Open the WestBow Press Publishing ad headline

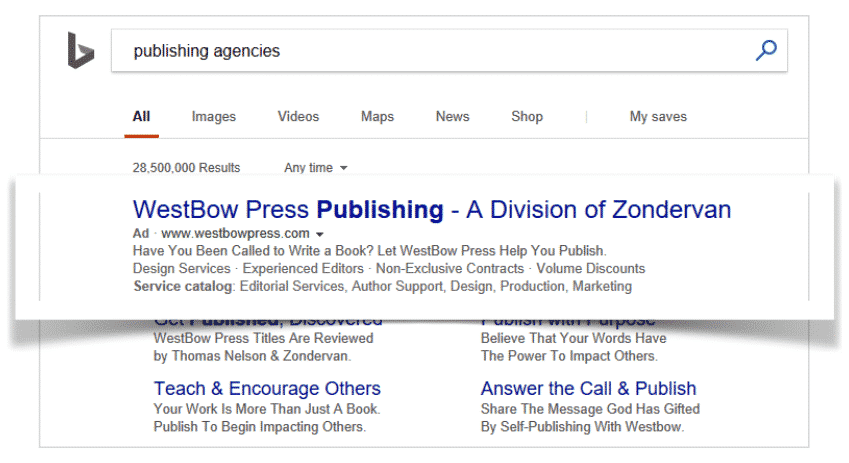pyautogui.click(x=432, y=210)
